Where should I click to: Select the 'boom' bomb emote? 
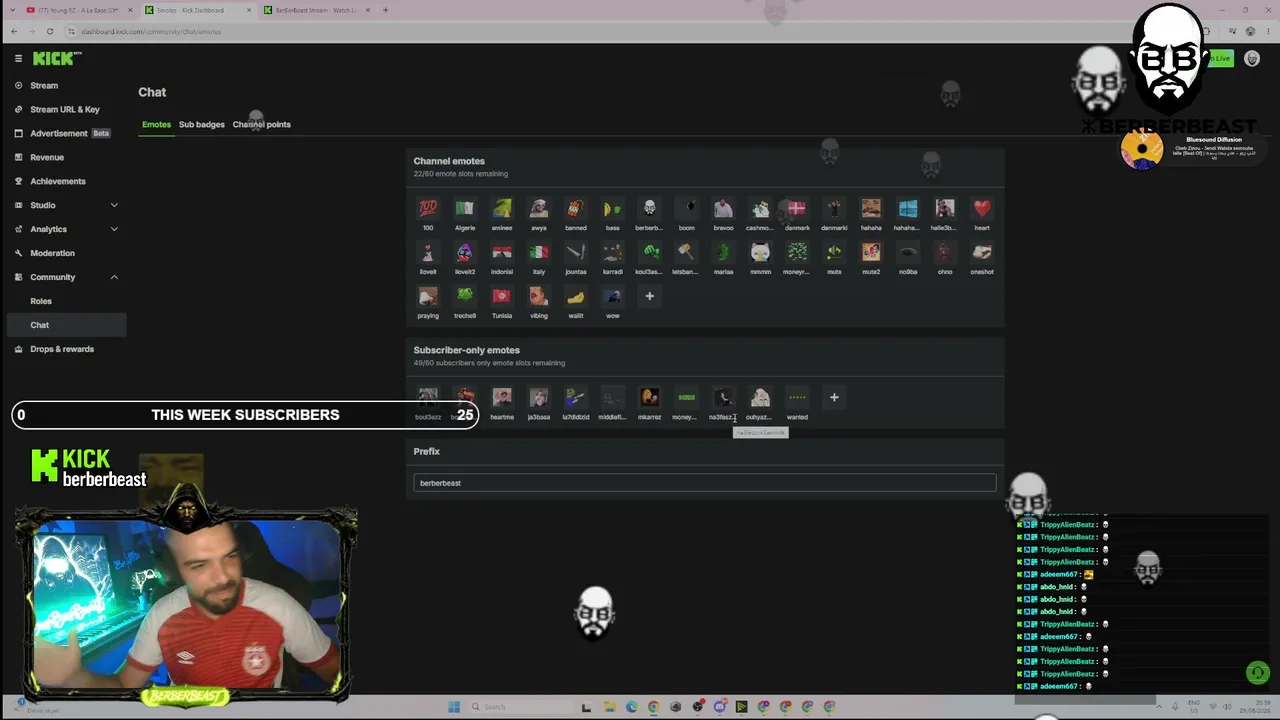[x=687, y=209]
